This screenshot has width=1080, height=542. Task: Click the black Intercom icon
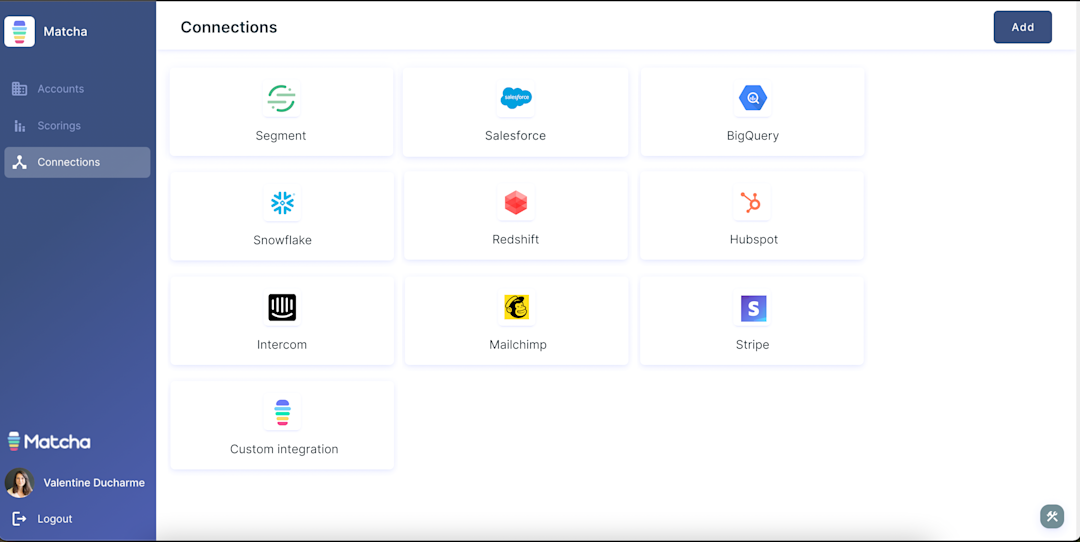click(282, 307)
